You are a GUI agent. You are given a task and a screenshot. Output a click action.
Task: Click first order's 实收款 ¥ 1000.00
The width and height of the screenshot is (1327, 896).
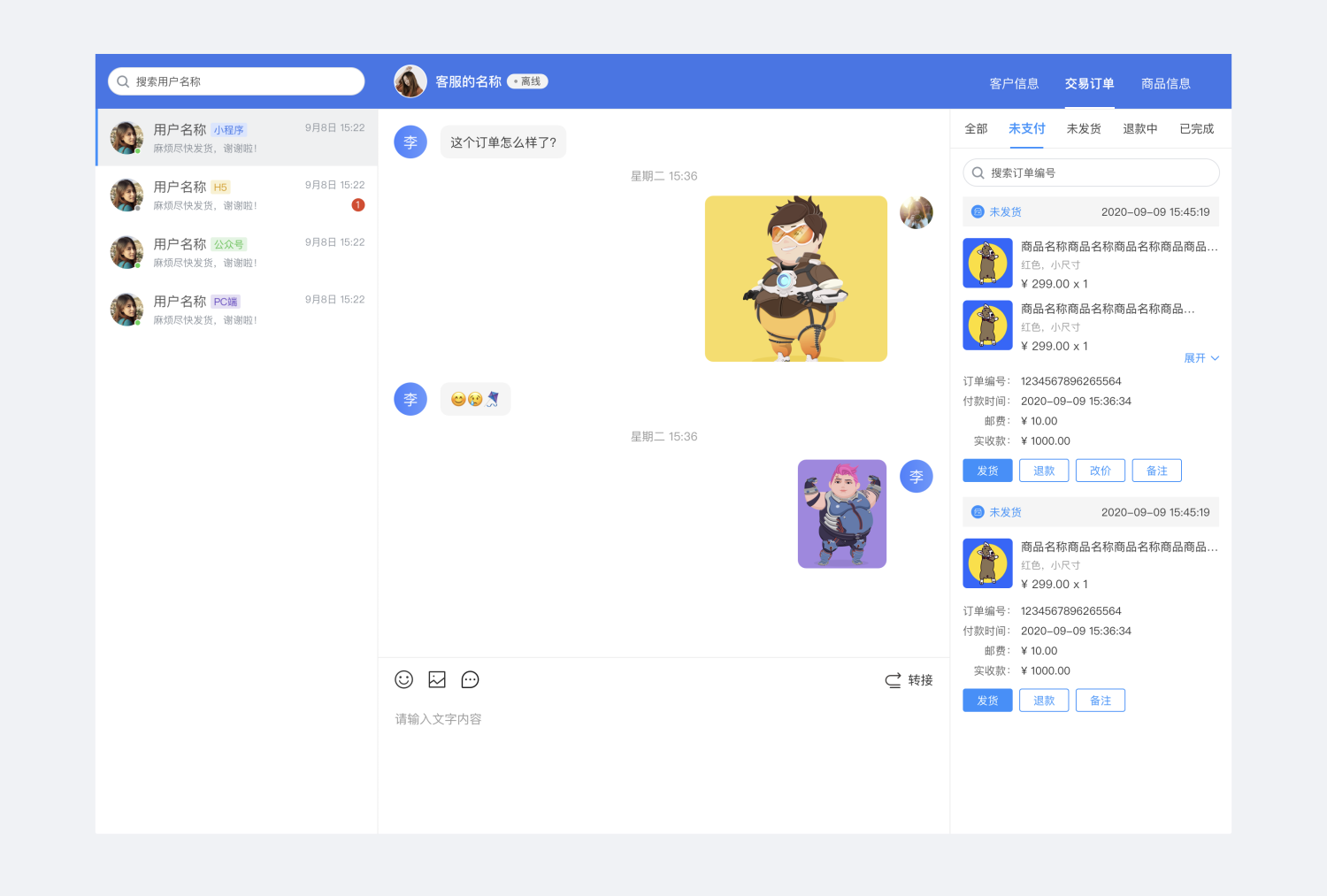point(1045,441)
